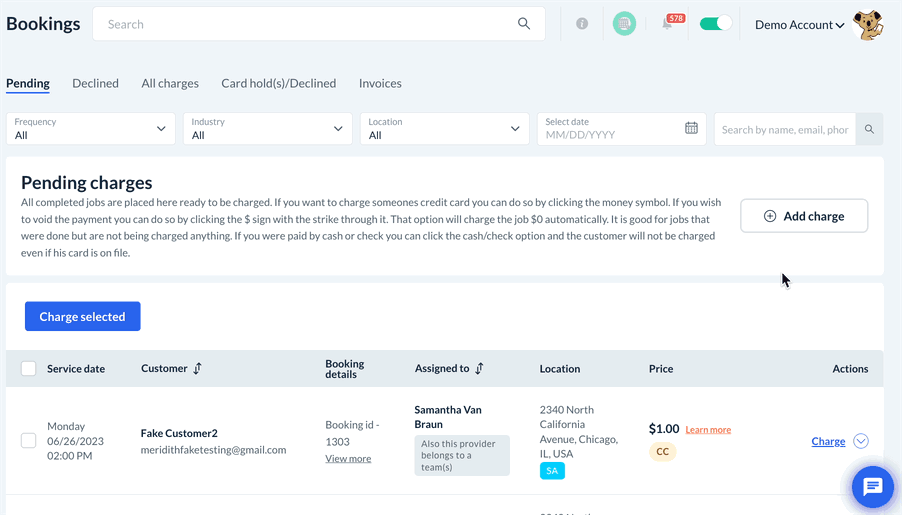This screenshot has width=902, height=515.
Task: Sort by Customer column arrows
Action: [x=197, y=368]
